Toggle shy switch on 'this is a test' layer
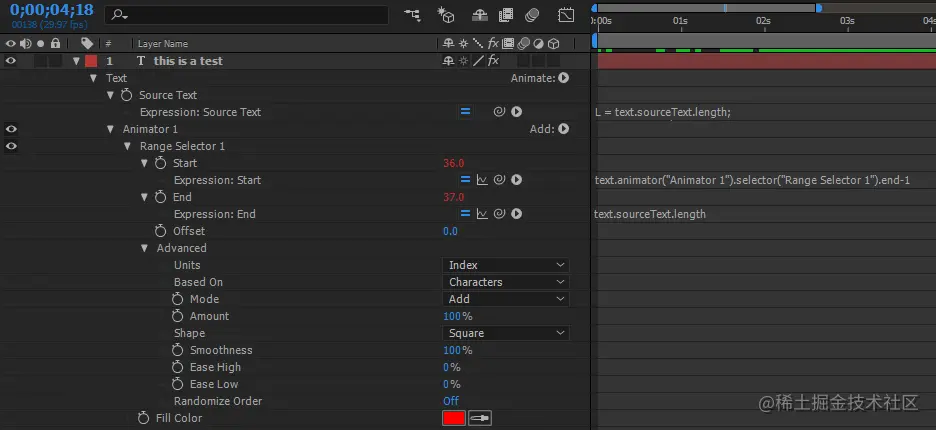936x430 pixels. [448, 60]
